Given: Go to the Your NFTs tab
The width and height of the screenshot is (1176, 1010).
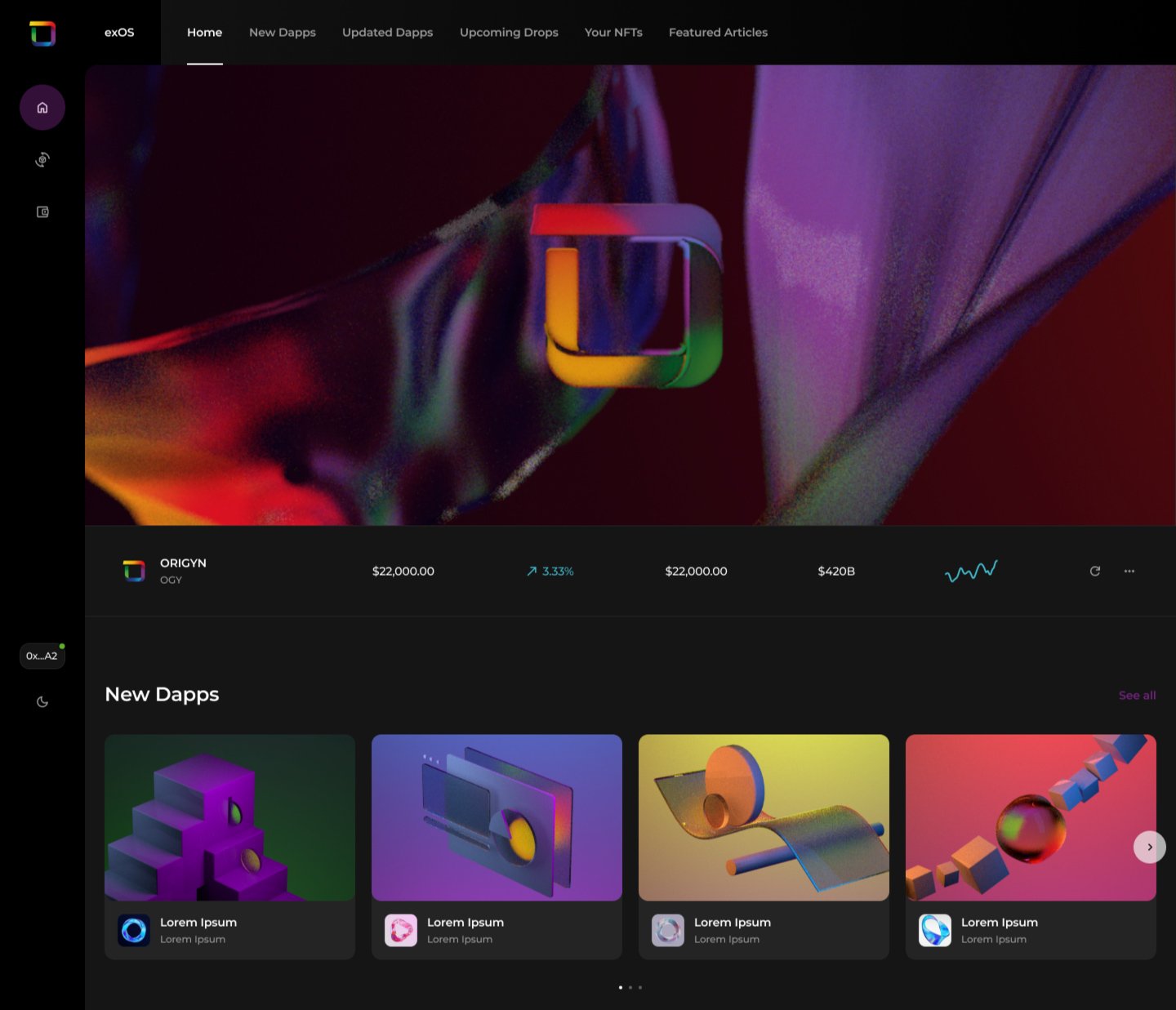Looking at the screenshot, I should click(x=613, y=33).
